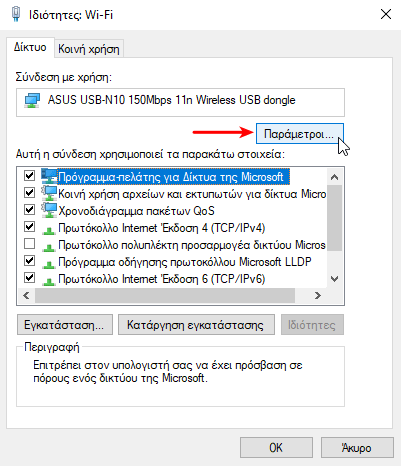The image size is (401, 466).
Task: Enable the network adapter multiplexor protocol checkbox
Action: (29, 244)
